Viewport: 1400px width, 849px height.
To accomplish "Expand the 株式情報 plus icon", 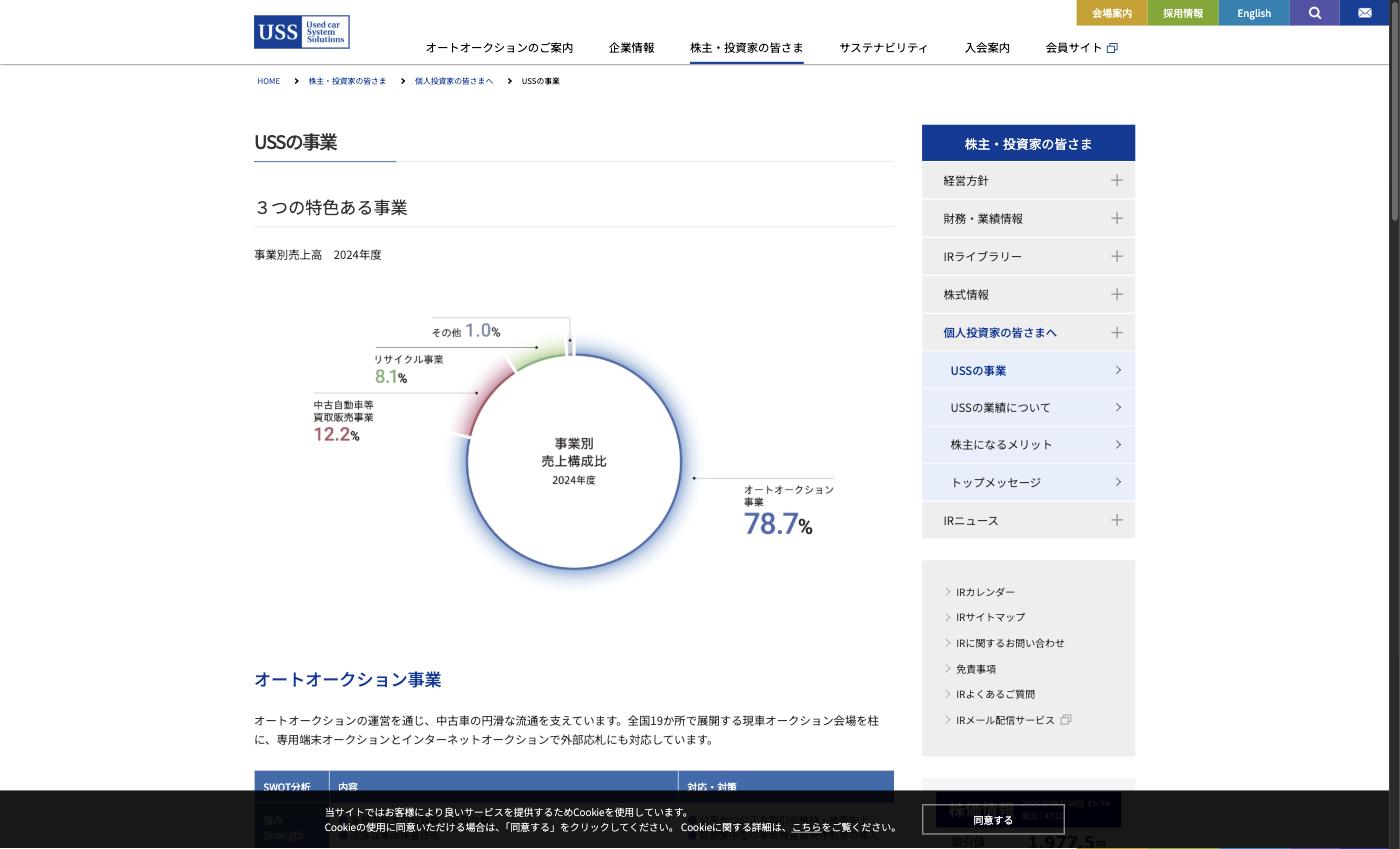I will point(1117,294).
